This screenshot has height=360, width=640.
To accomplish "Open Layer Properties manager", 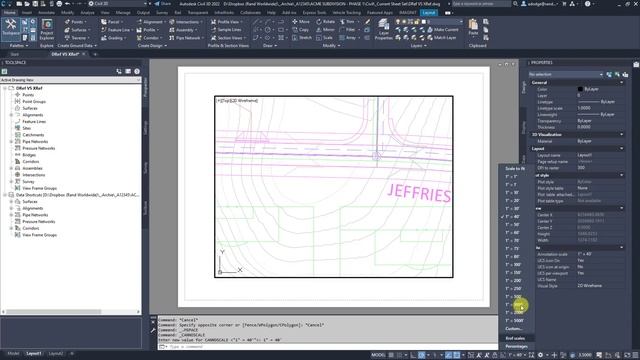I will pos(383,29).
